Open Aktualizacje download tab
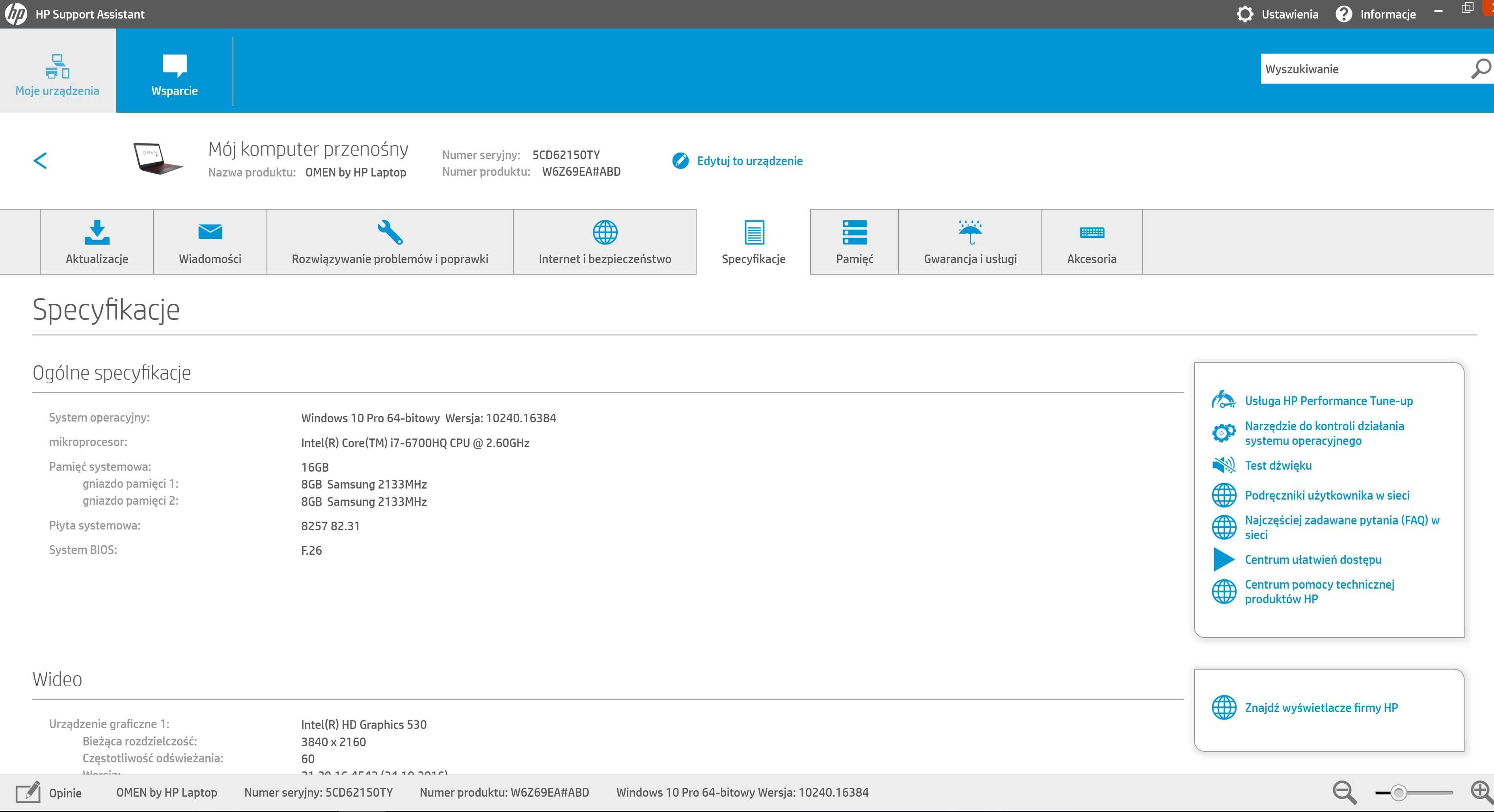This screenshot has height=812, width=1494. click(x=97, y=242)
